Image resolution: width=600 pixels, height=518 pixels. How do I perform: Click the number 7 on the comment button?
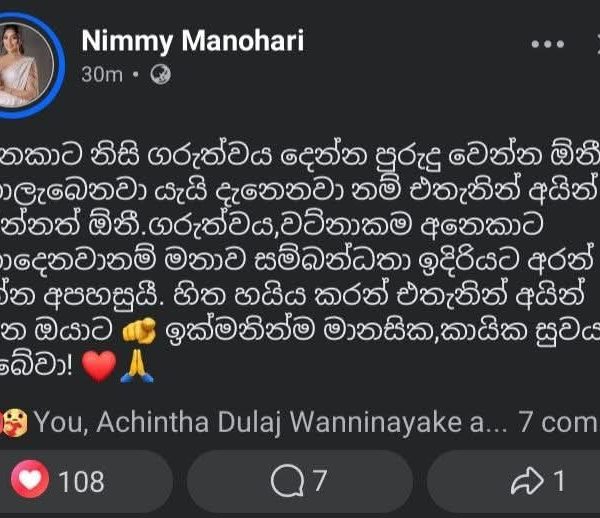click(319, 481)
